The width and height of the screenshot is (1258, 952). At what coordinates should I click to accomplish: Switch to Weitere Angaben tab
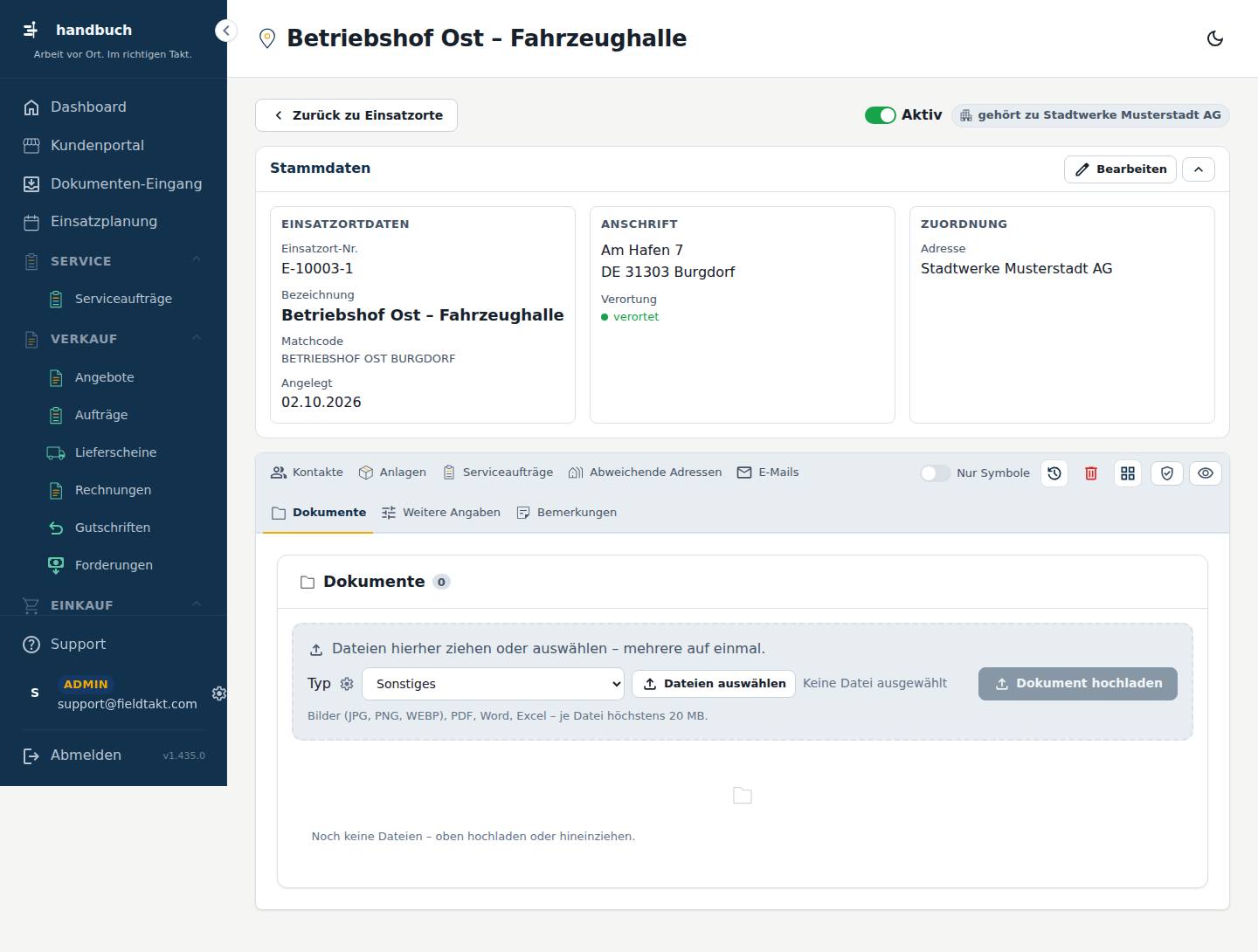(441, 513)
